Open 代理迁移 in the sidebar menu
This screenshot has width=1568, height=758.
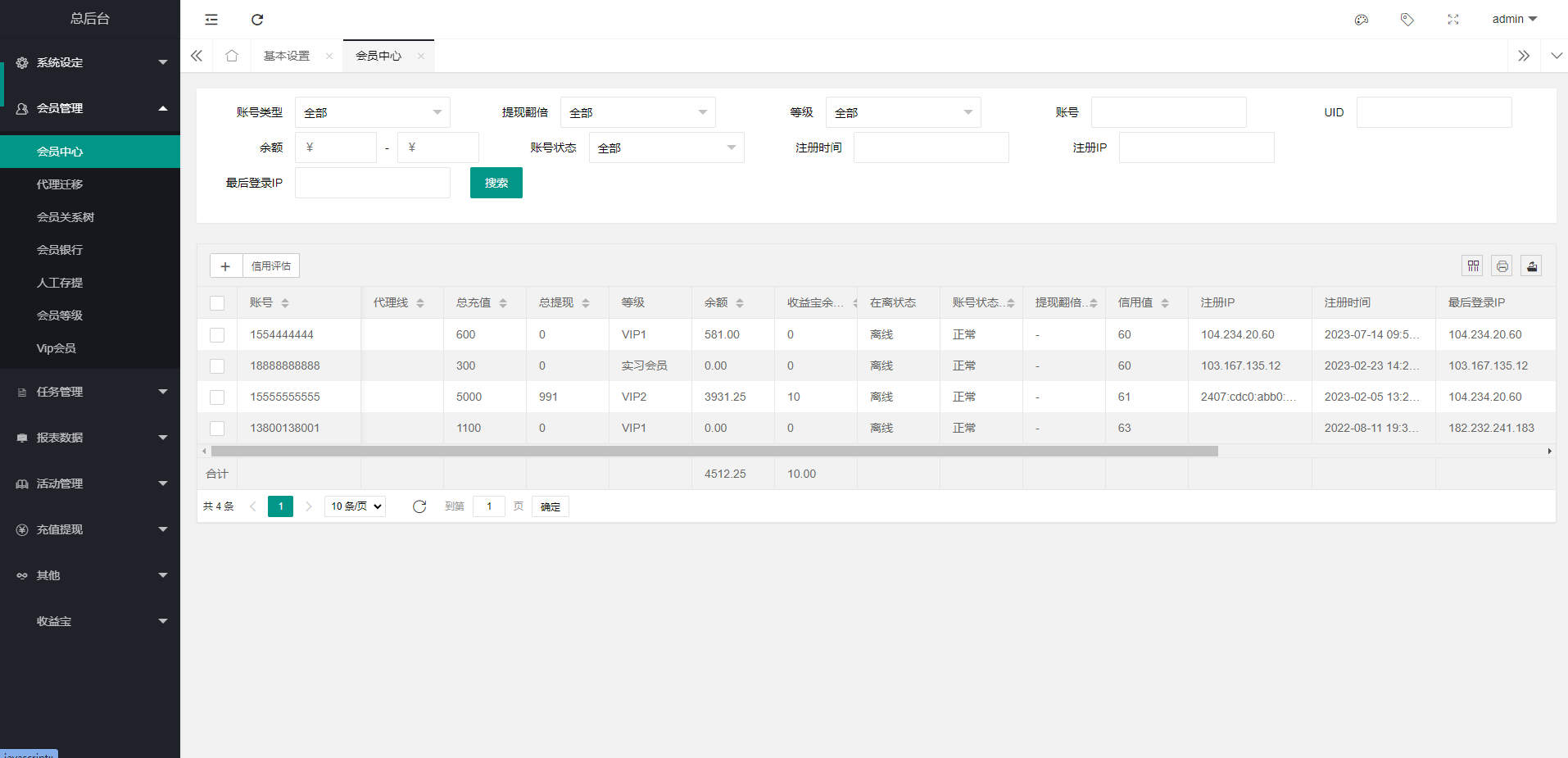(x=59, y=184)
